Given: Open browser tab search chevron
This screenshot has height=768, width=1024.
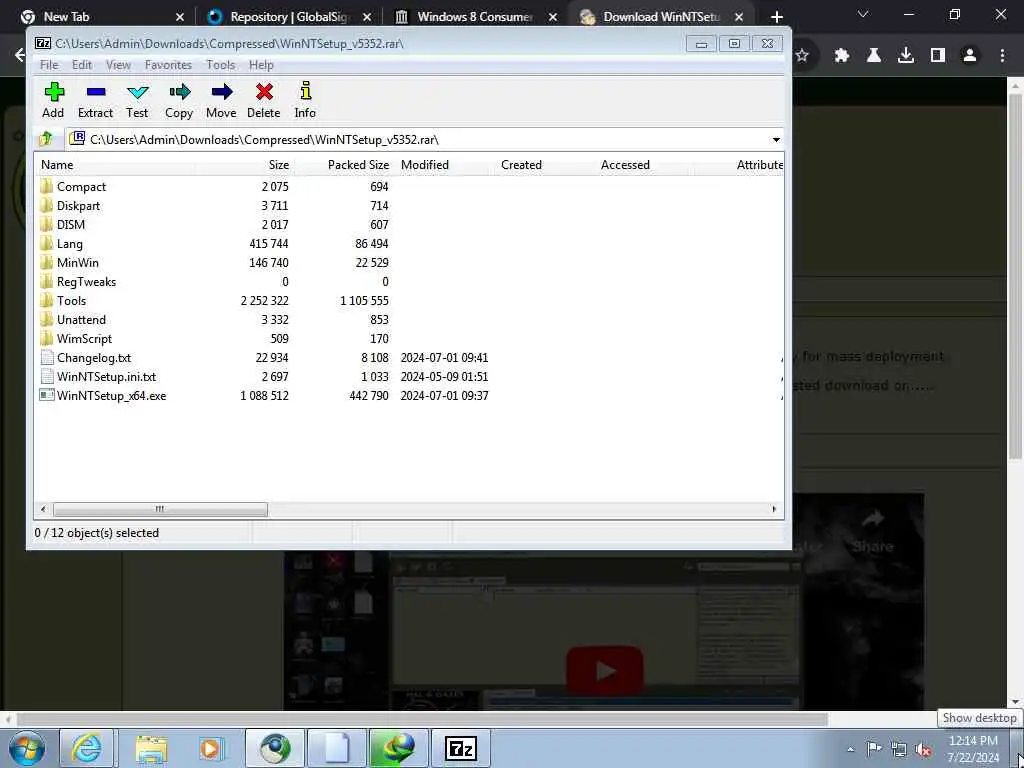Looking at the screenshot, I should pos(863,14).
